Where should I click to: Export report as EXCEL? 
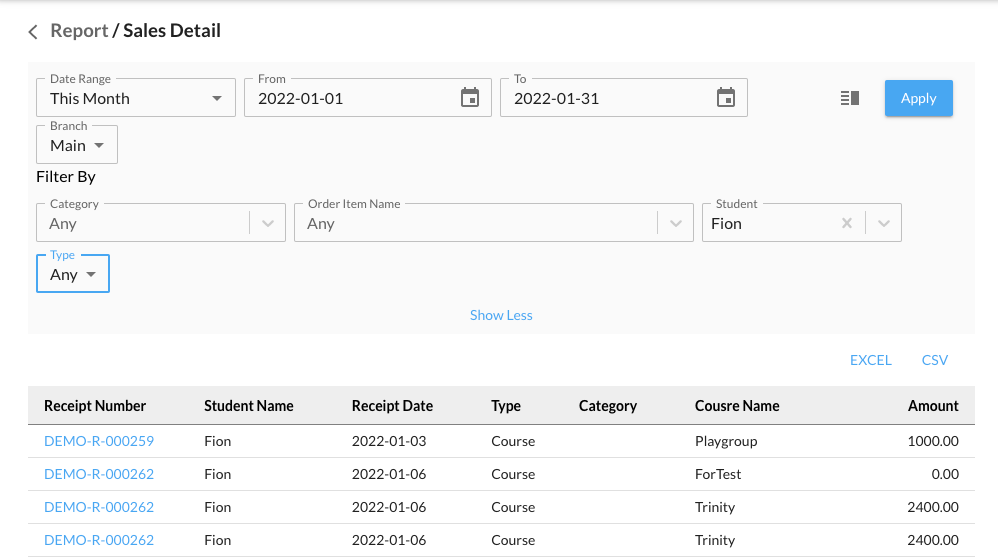point(870,360)
